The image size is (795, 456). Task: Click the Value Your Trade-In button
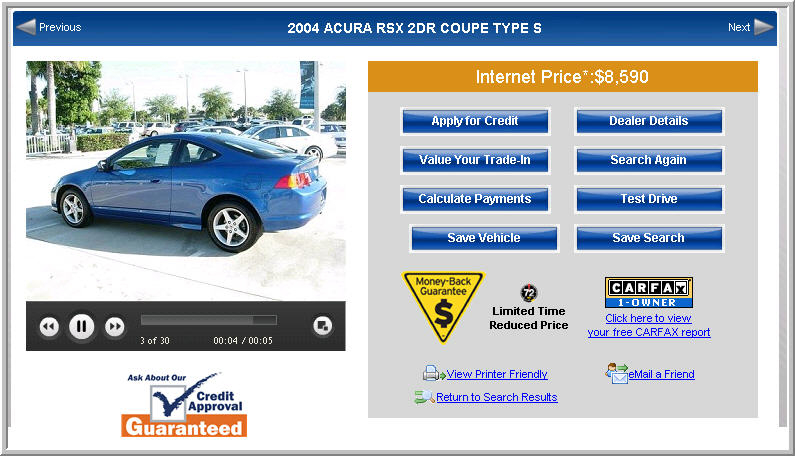pos(475,160)
